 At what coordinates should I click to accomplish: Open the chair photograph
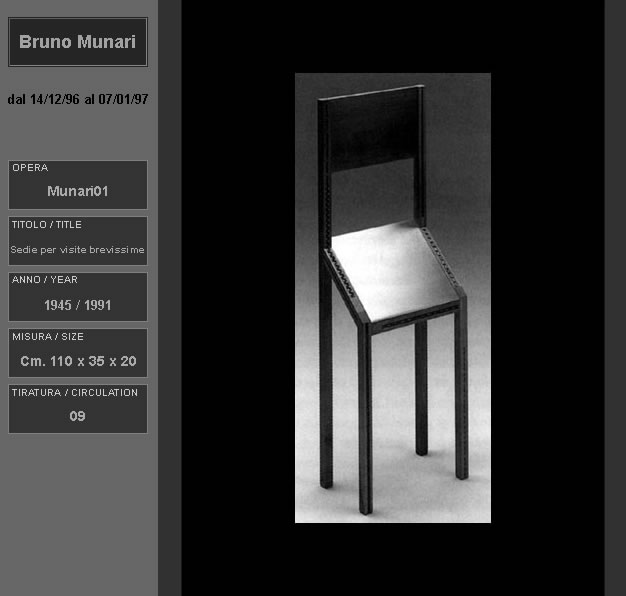click(x=393, y=298)
